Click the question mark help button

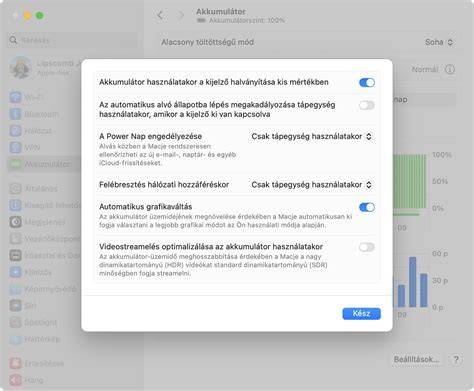point(456,359)
